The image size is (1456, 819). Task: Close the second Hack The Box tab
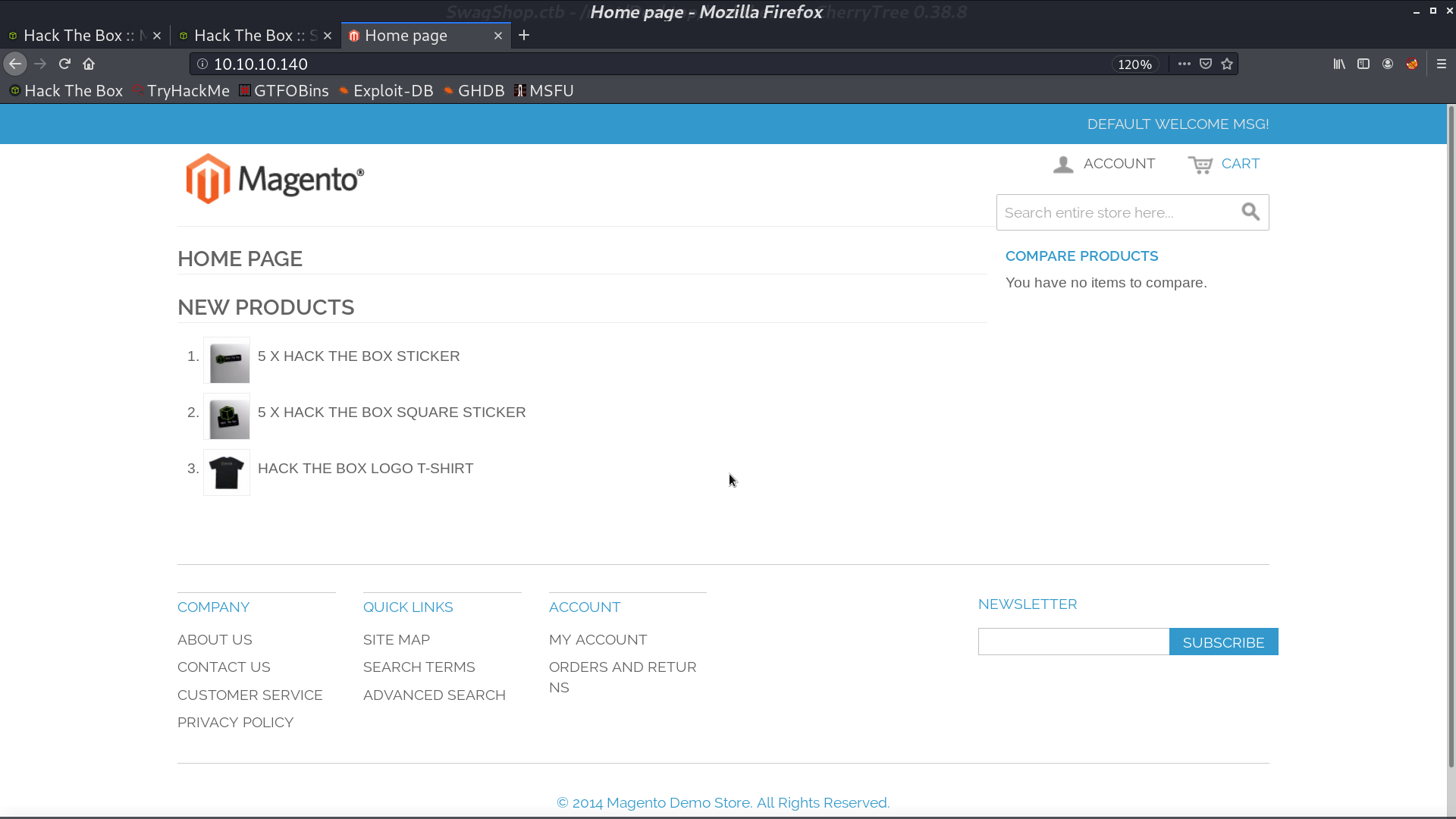point(328,36)
